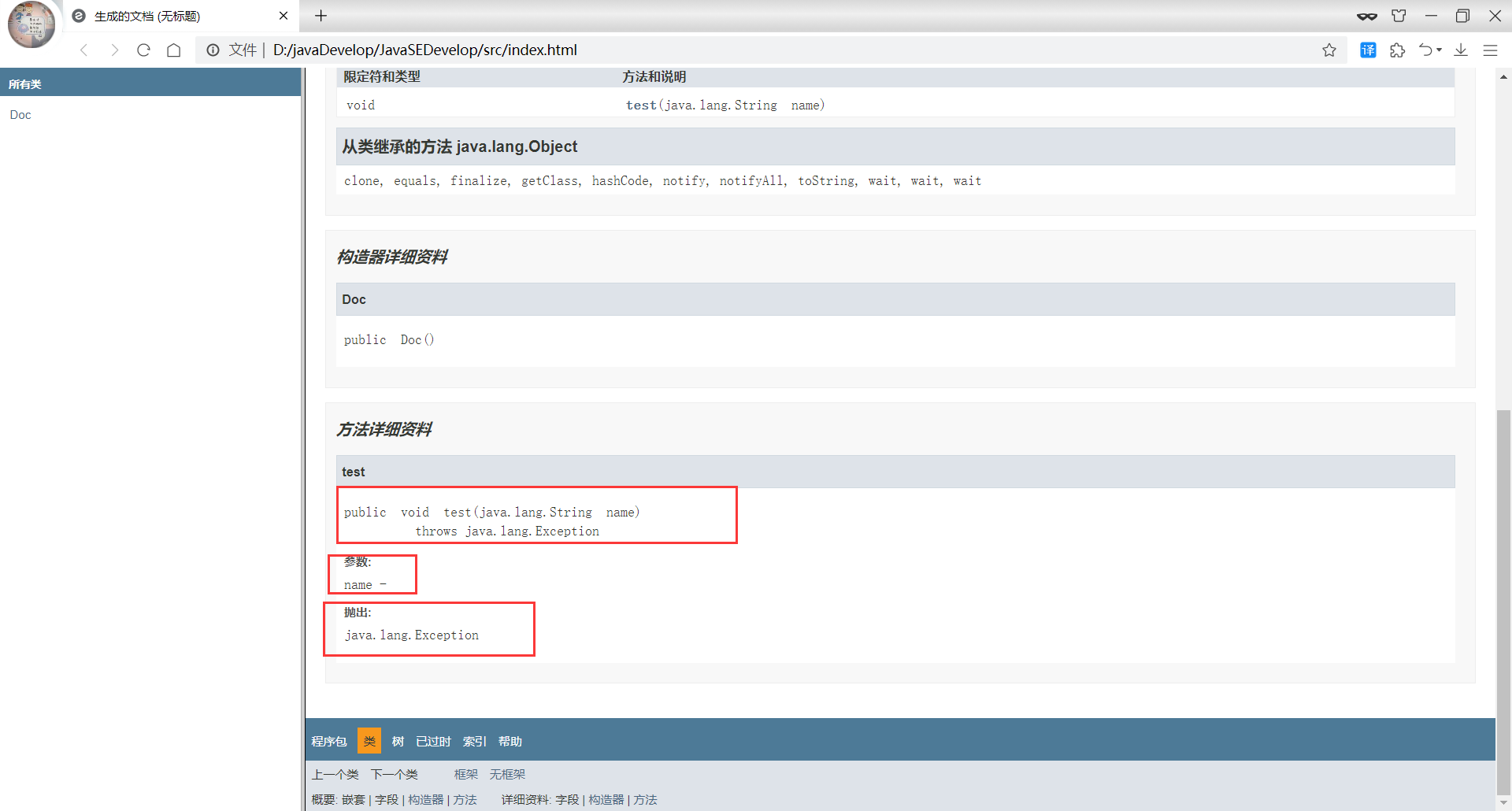
Task: Open the extensions puzzle icon
Action: pyautogui.click(x=1398, y=50)
